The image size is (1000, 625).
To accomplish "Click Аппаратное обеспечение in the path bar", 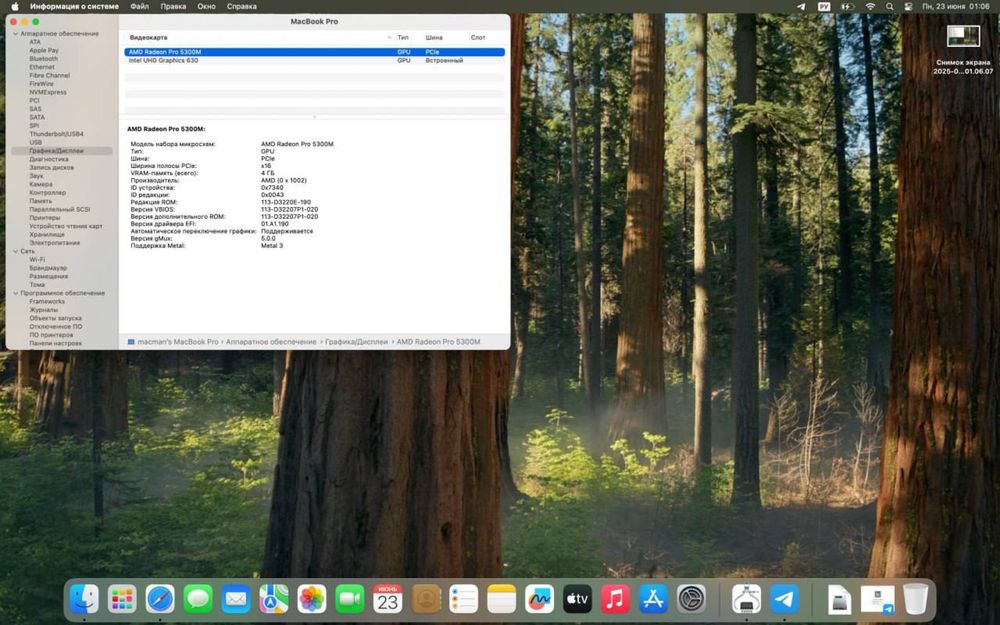I will point(271,342).
